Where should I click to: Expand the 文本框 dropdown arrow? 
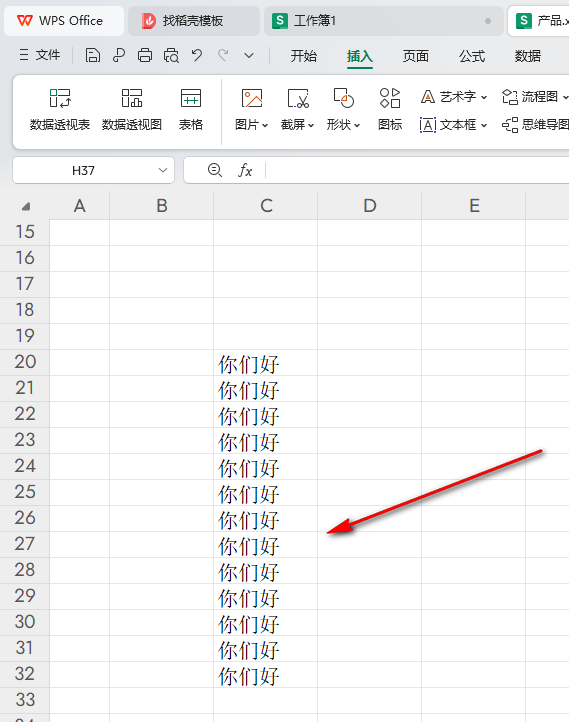point(484,125)
